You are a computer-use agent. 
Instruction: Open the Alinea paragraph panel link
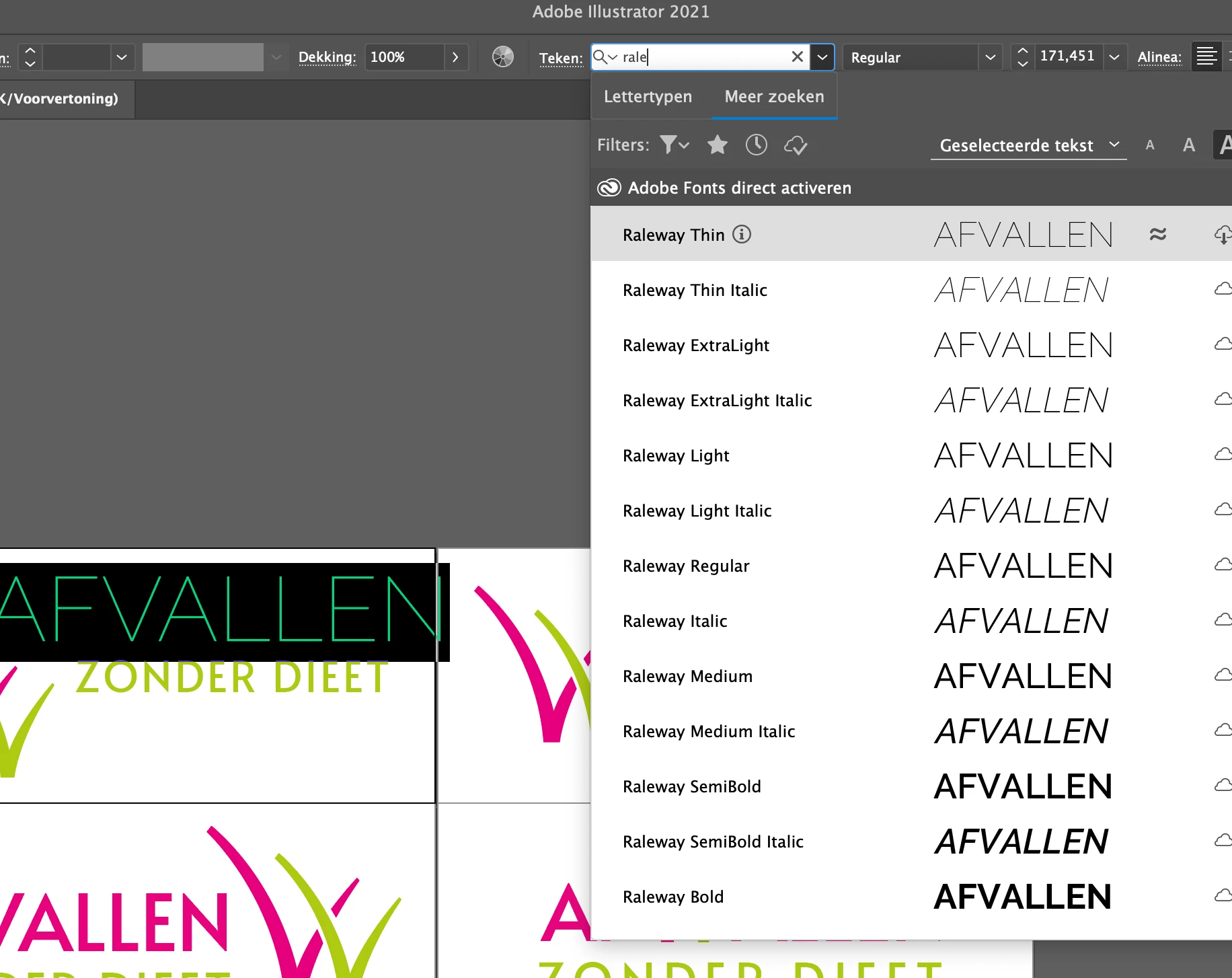[1159, 57]
